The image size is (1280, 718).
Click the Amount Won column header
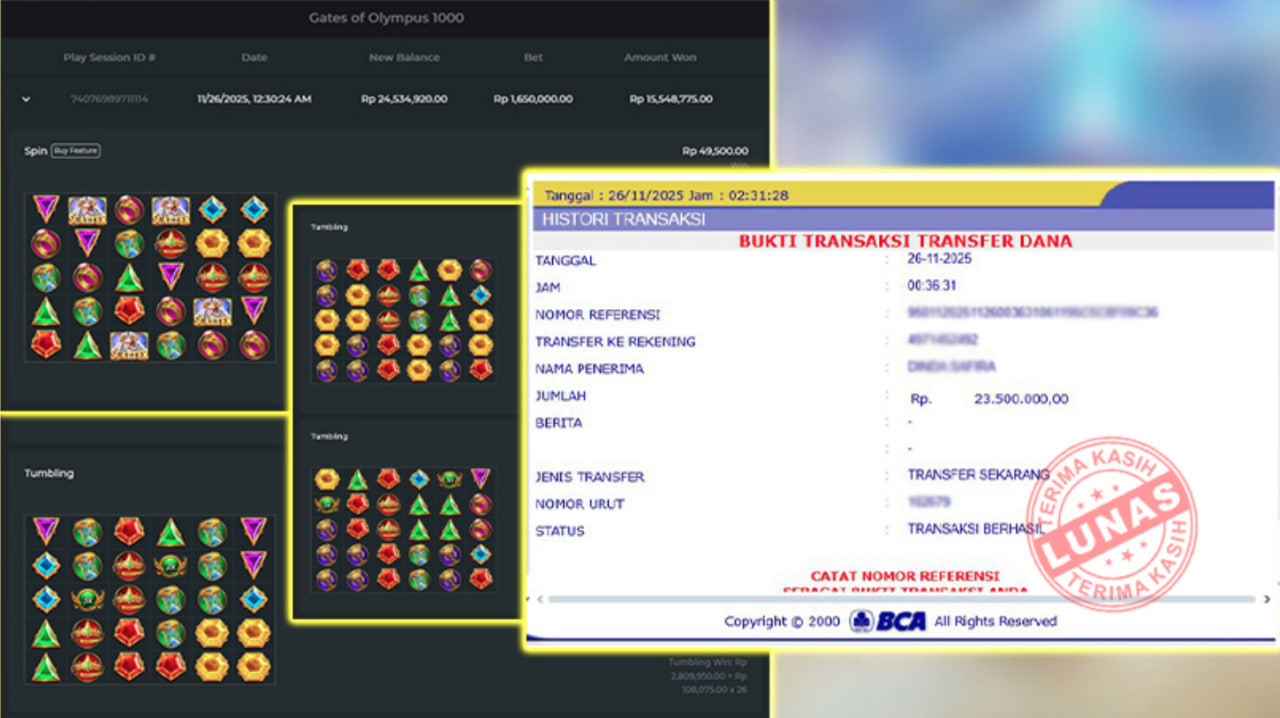click(x=660, y=58)
